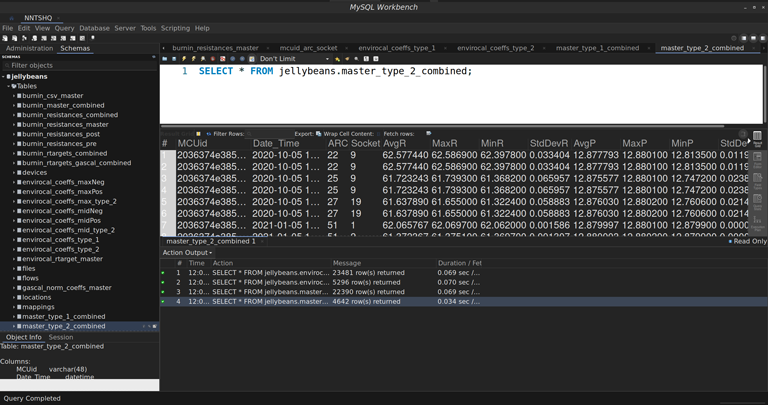This screenshot has height=405, width=768.
Task: Toggle the right sidebar panel visibility
Action: (x=763, y=38)
